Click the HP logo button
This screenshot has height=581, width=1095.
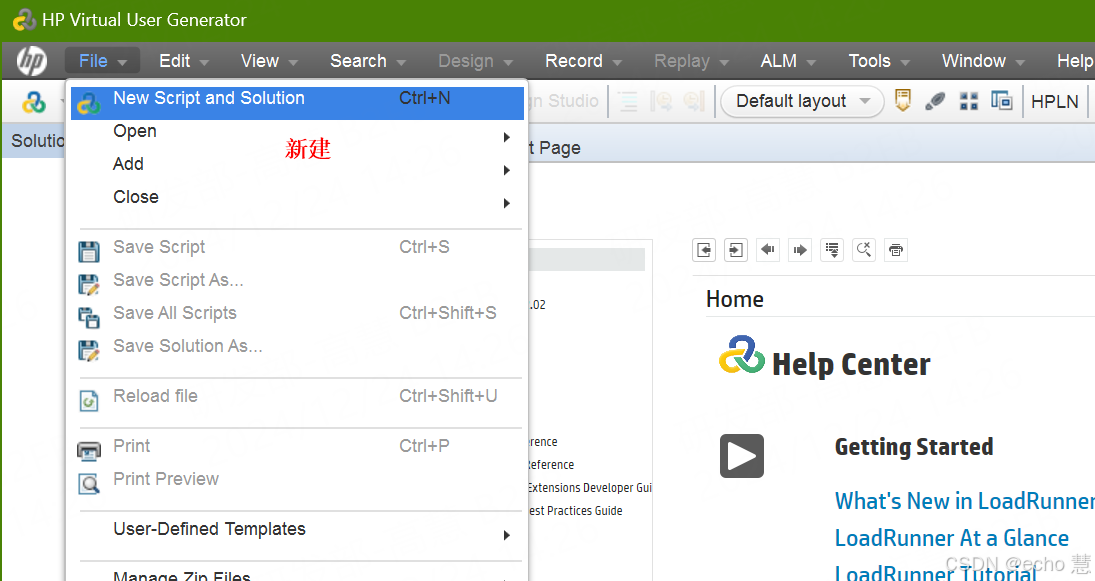click(x=31, y=61)
